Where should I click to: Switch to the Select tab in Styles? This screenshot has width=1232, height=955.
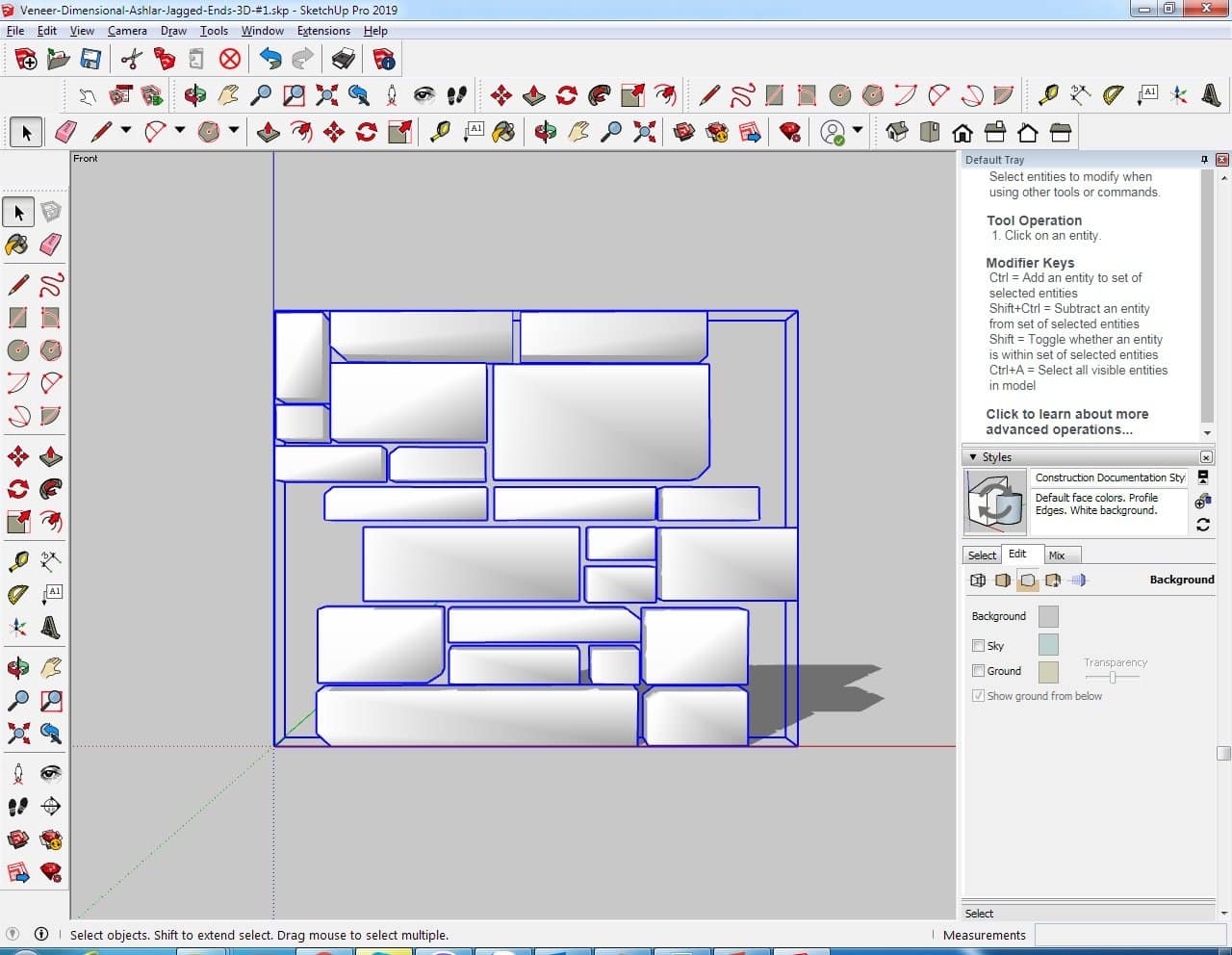[982, 555]
